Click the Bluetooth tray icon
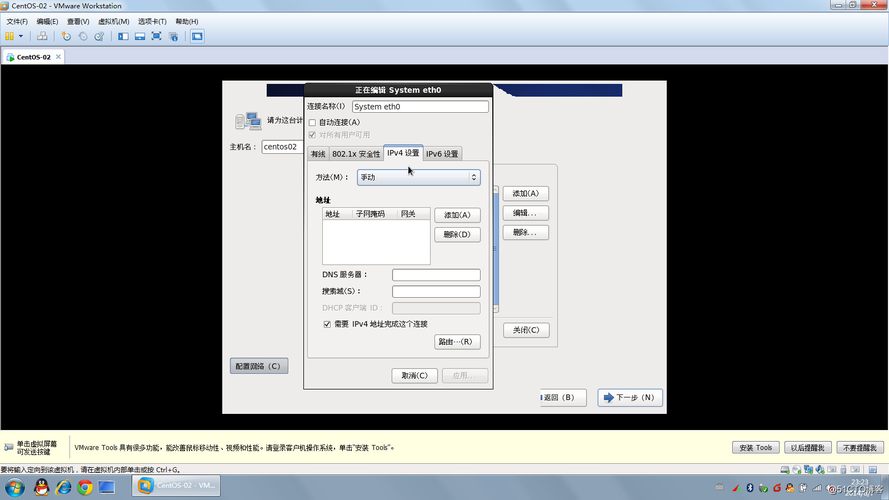The height and width of the screenshot is (500, 889). (750, 488)
